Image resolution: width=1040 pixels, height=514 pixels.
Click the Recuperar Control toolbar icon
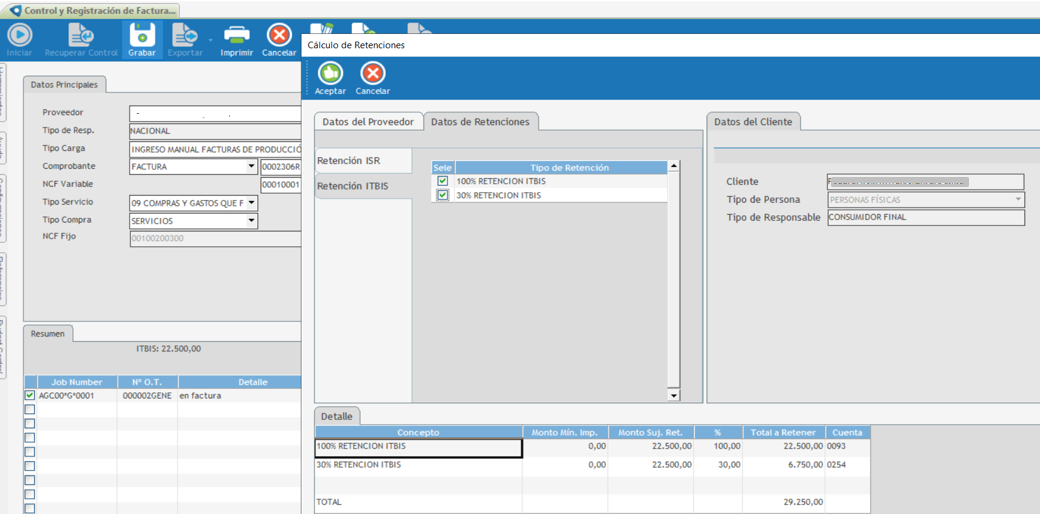click(x=82, y=34)
